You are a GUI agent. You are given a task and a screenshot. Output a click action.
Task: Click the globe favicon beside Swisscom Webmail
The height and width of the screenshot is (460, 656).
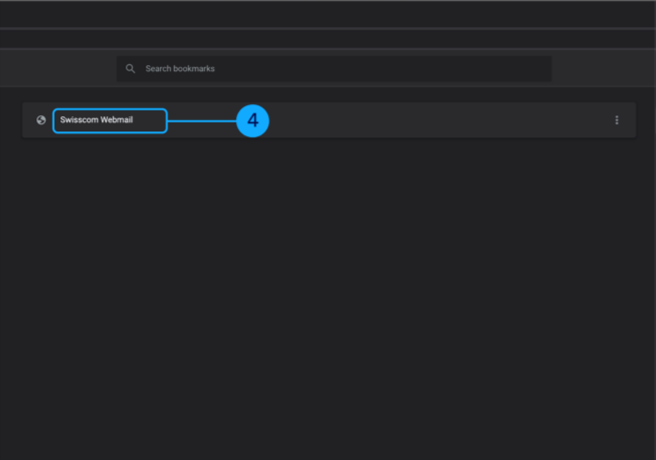[x=41, y=120]
